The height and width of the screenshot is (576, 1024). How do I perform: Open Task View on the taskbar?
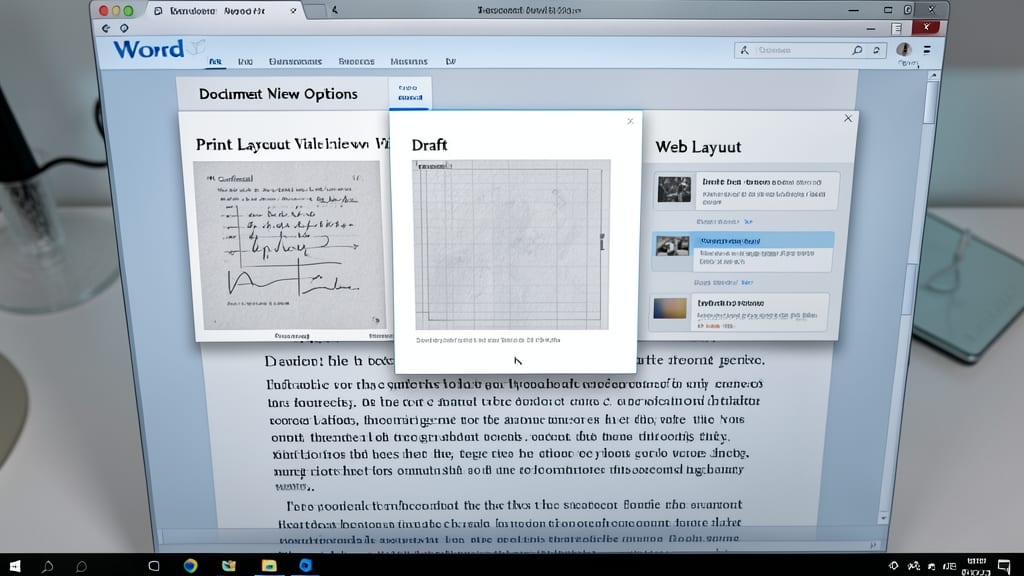tap(153, 566)
